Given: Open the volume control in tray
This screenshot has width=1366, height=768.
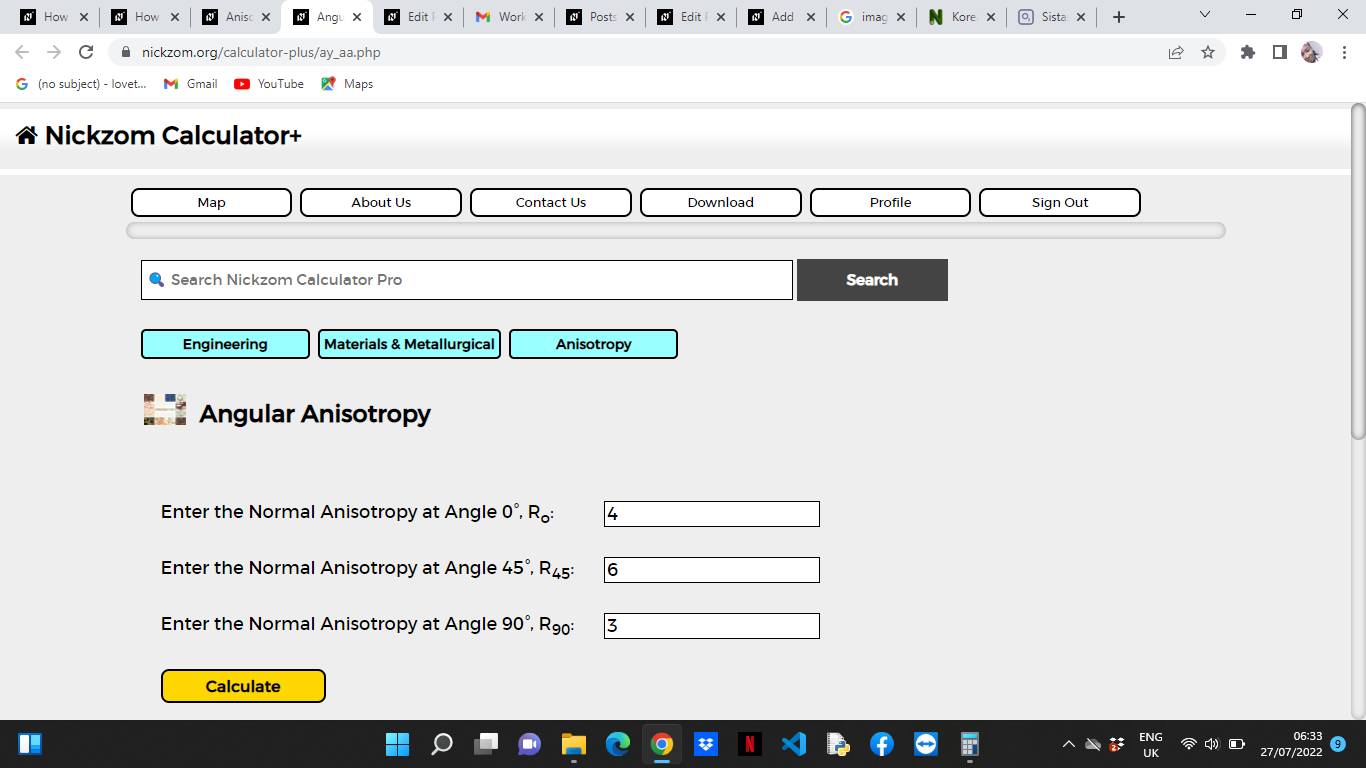Looking at the screenshot, I should tap(1212, 744).
